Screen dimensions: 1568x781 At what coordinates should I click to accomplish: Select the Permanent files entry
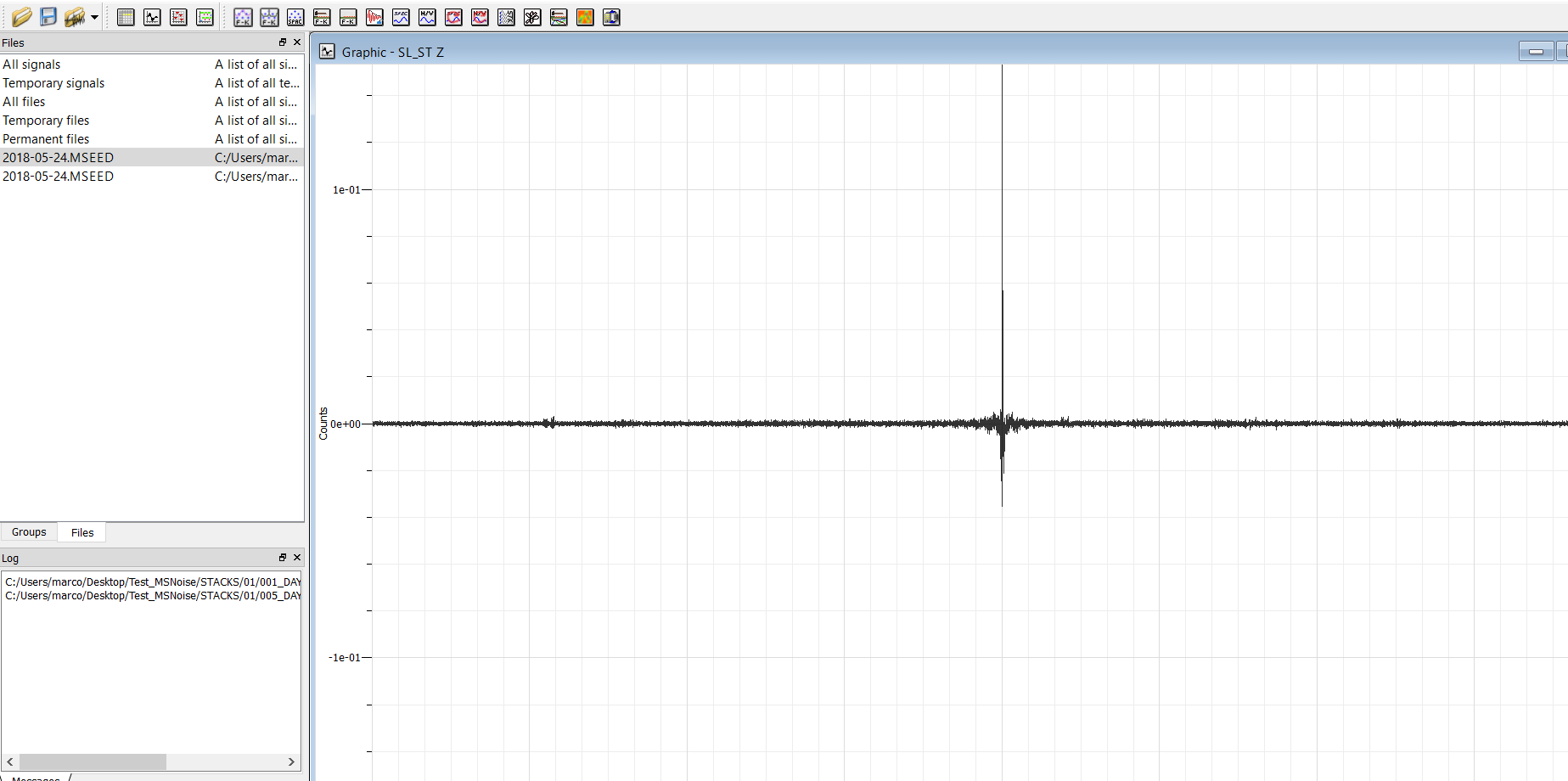click(46, 139)
